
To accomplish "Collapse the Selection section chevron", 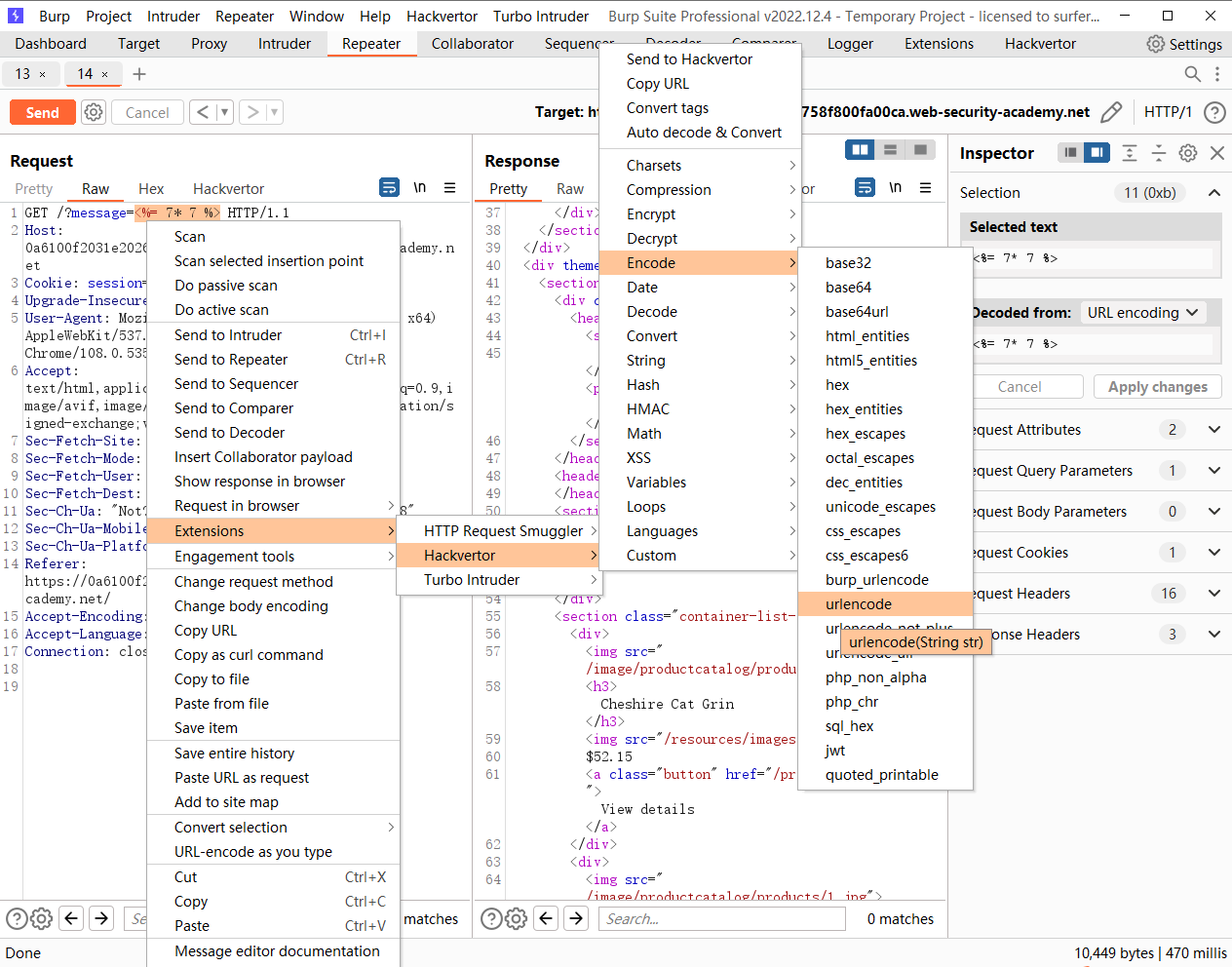I will 1214,193.
